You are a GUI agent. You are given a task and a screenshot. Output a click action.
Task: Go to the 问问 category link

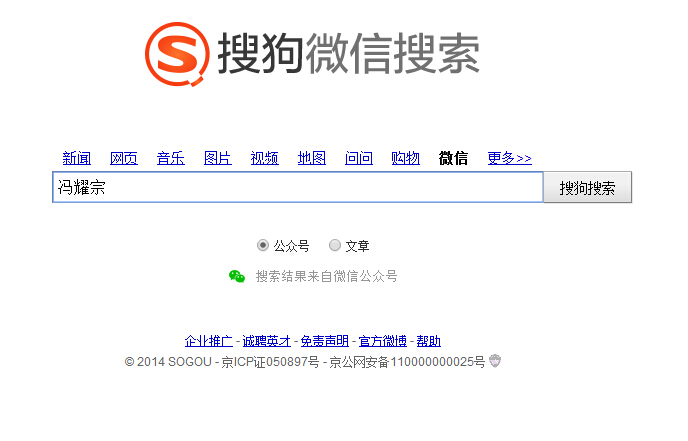pyautogui.click(x=358, y=158)
